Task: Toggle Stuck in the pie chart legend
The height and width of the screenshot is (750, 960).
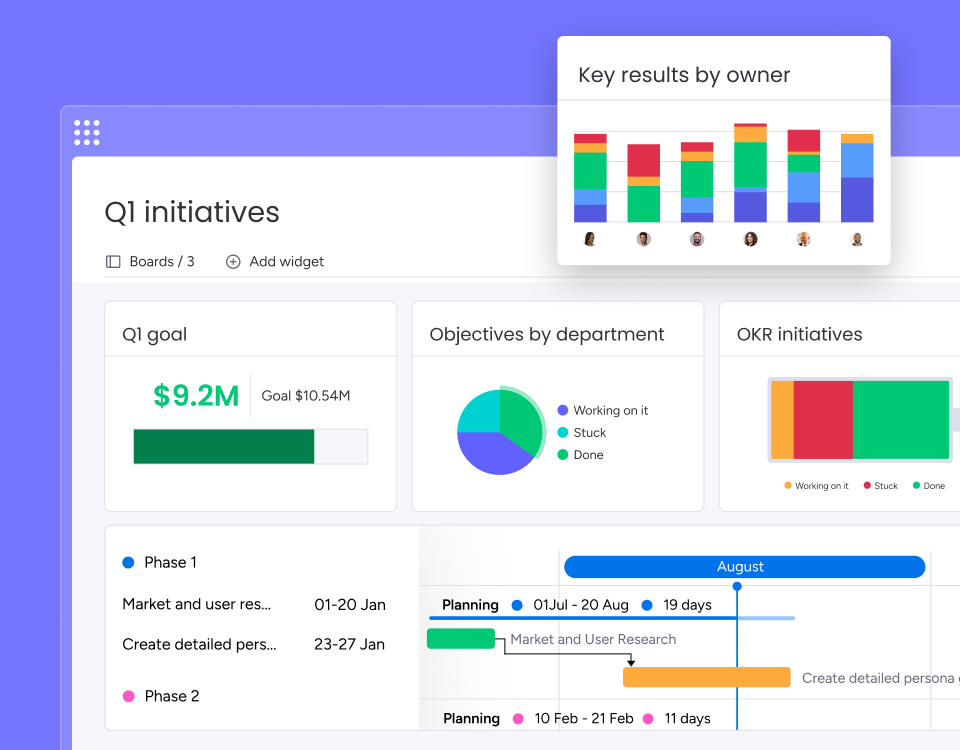Action: (582, 432)
